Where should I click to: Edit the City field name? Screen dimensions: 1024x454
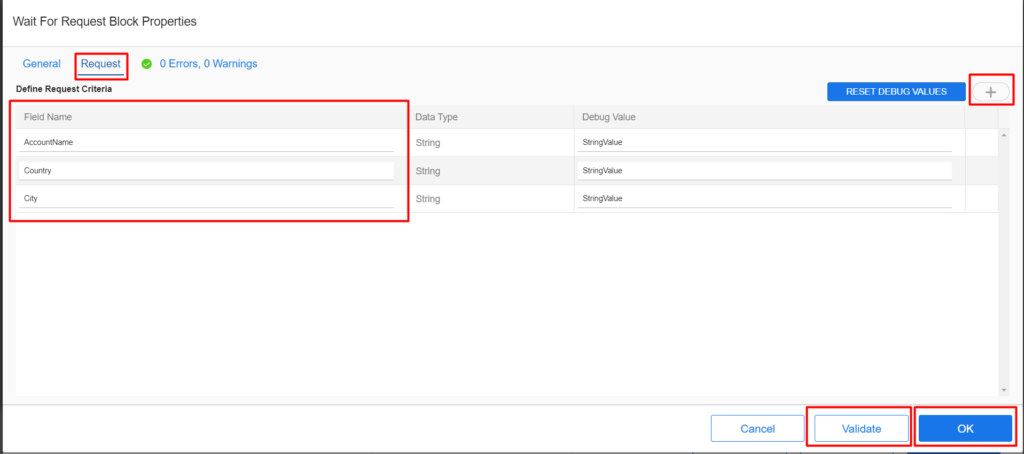(x=206, y=199)
